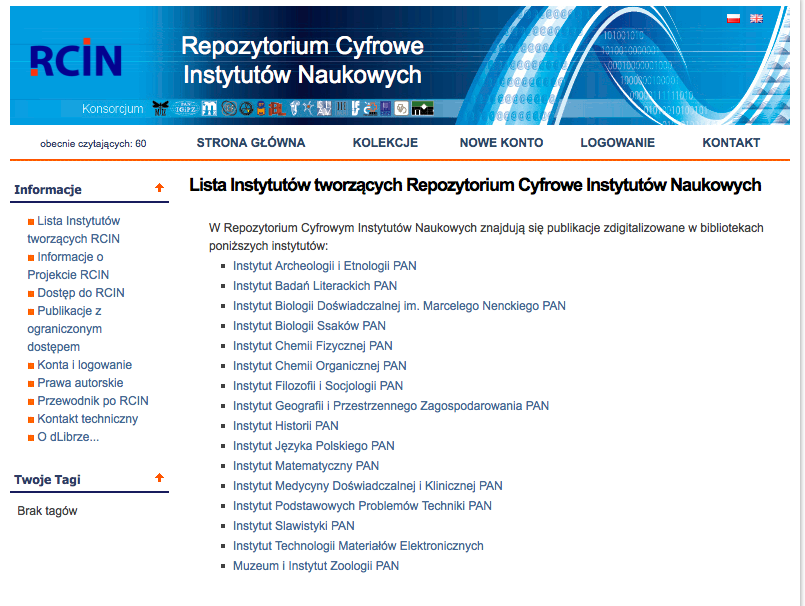Open the SLAV consortium logo
This screenshot has height=606, width=805.
click(x=324, y=108)
